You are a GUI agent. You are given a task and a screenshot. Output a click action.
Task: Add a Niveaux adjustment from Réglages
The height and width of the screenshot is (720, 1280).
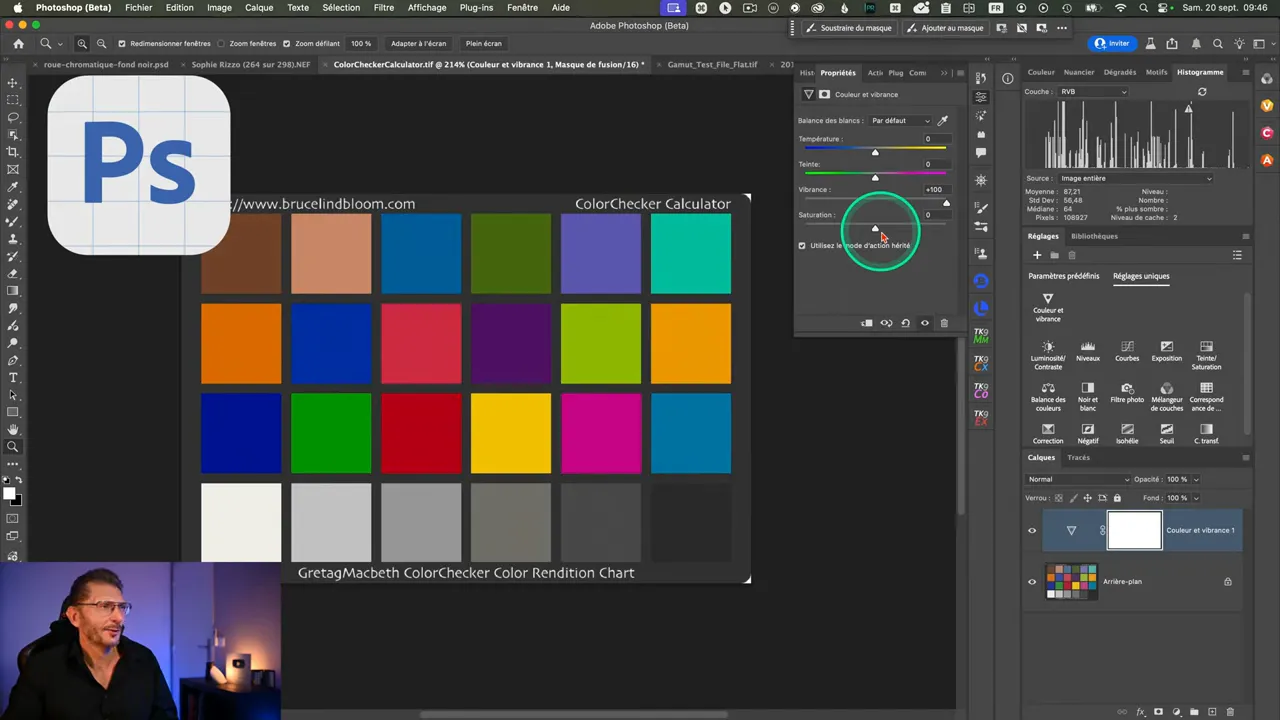(1088, 347)
